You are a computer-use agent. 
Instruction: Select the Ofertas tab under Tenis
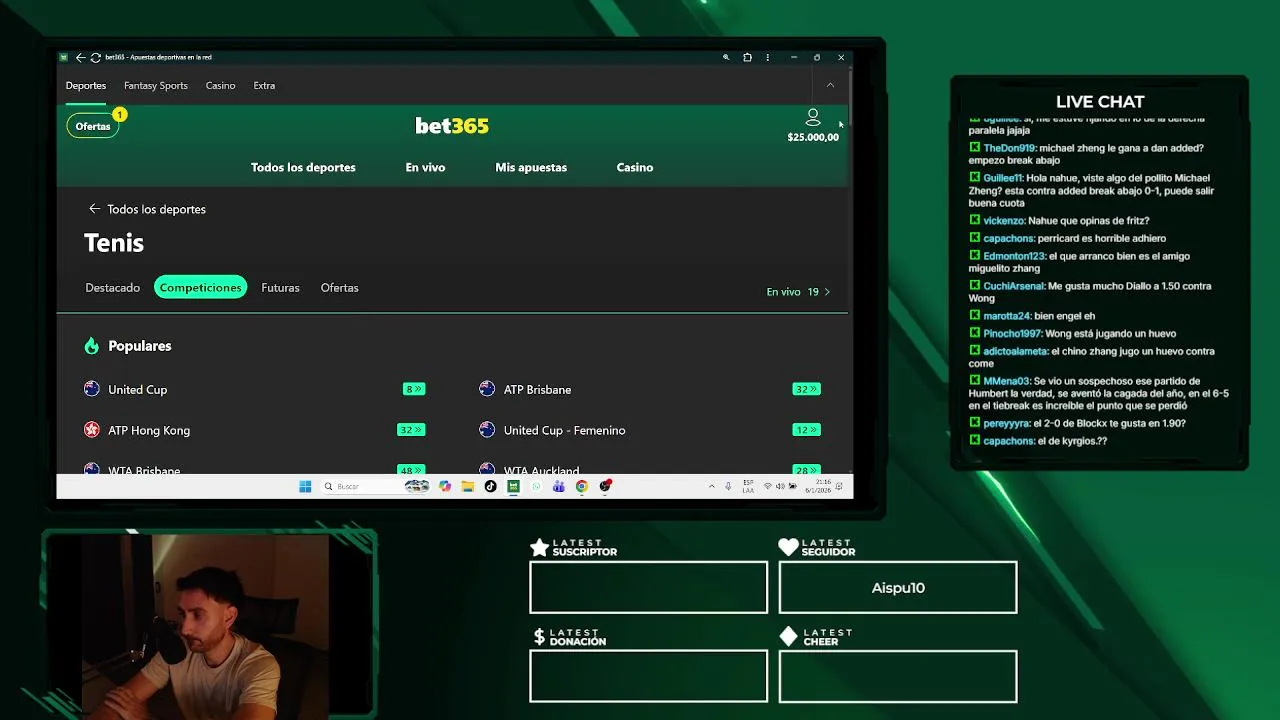[339, 288]
